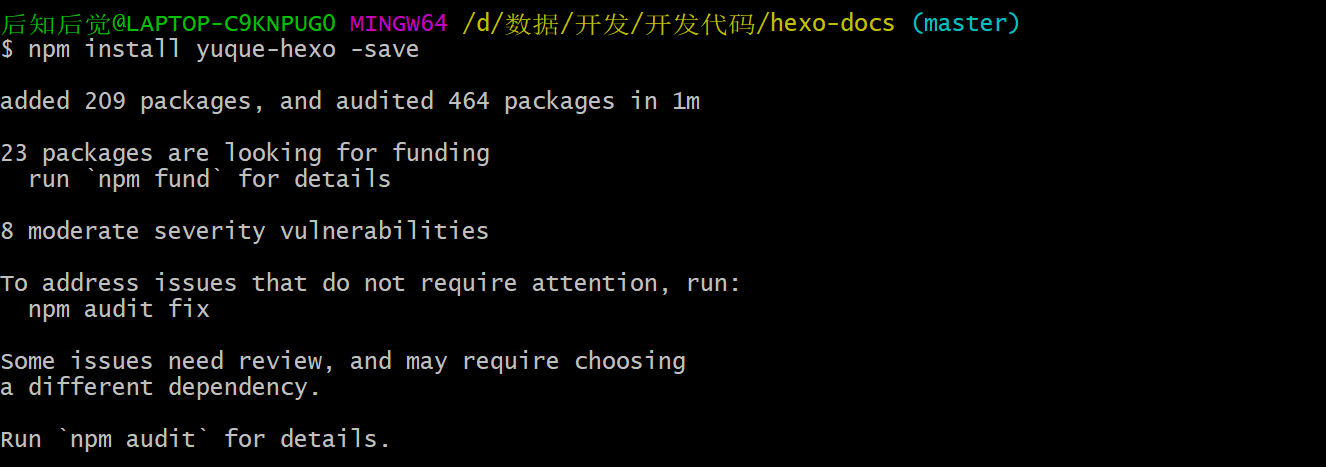Click the -save flag in the command
The image size is (1326, 467).
[385, 49]
